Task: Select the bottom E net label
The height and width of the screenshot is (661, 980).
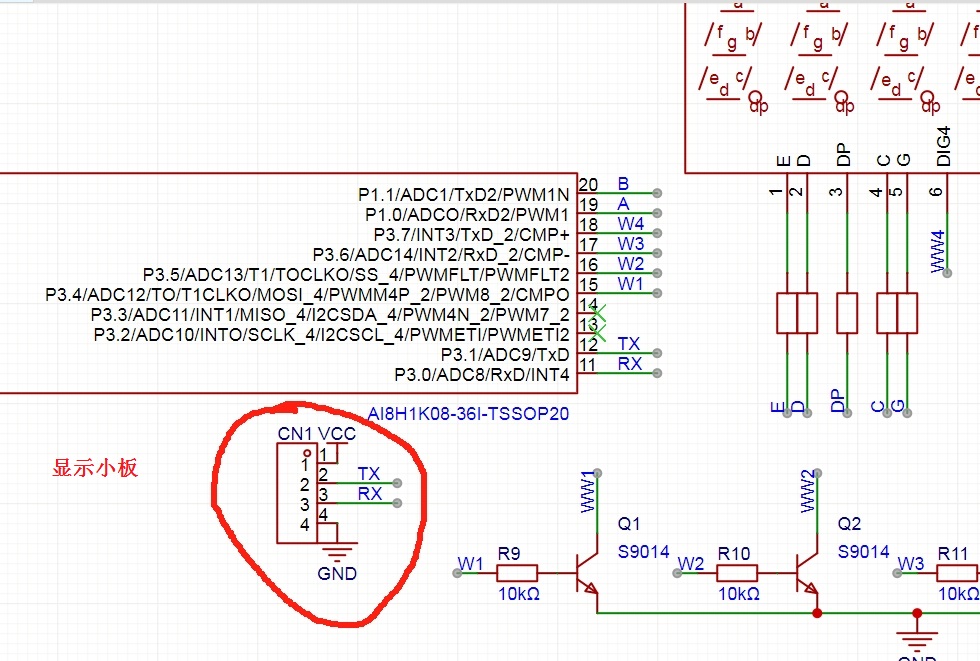Action: coord(778,407)
